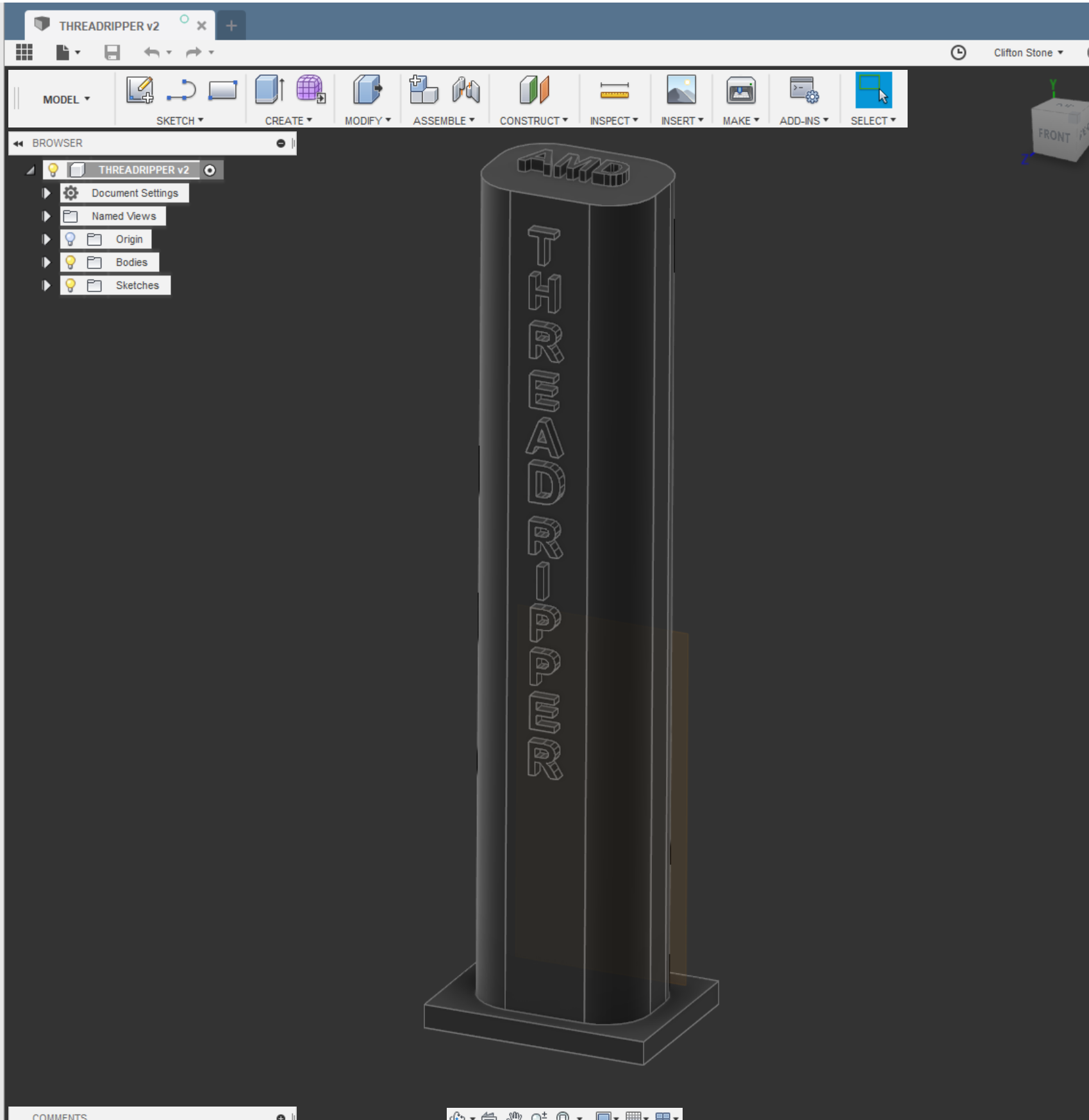1089x1120 pixels.
Task: Click the Document Settings gear icon
Action: pyautogui.click(x=71, y=193)
